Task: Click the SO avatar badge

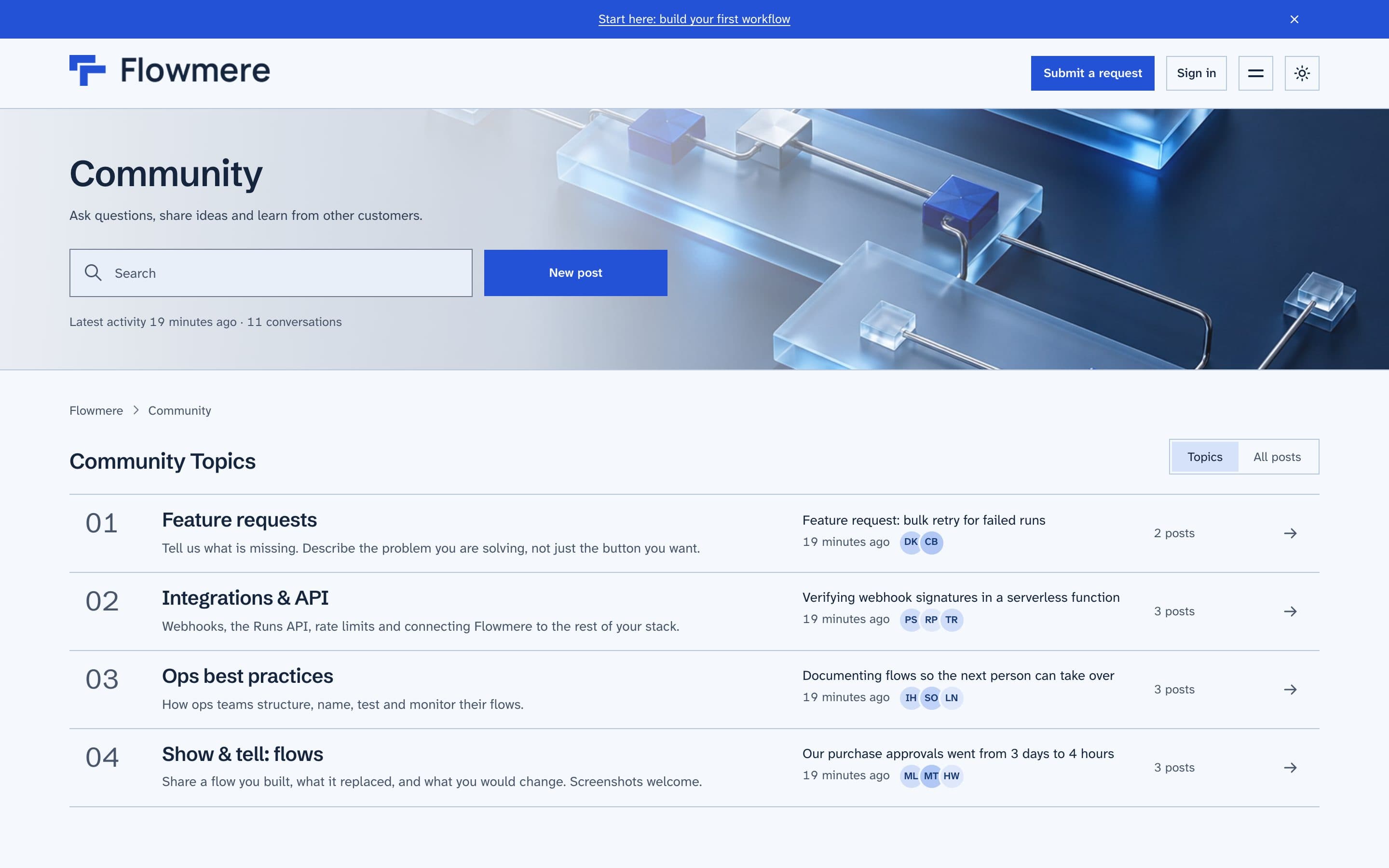Action: 931,698
